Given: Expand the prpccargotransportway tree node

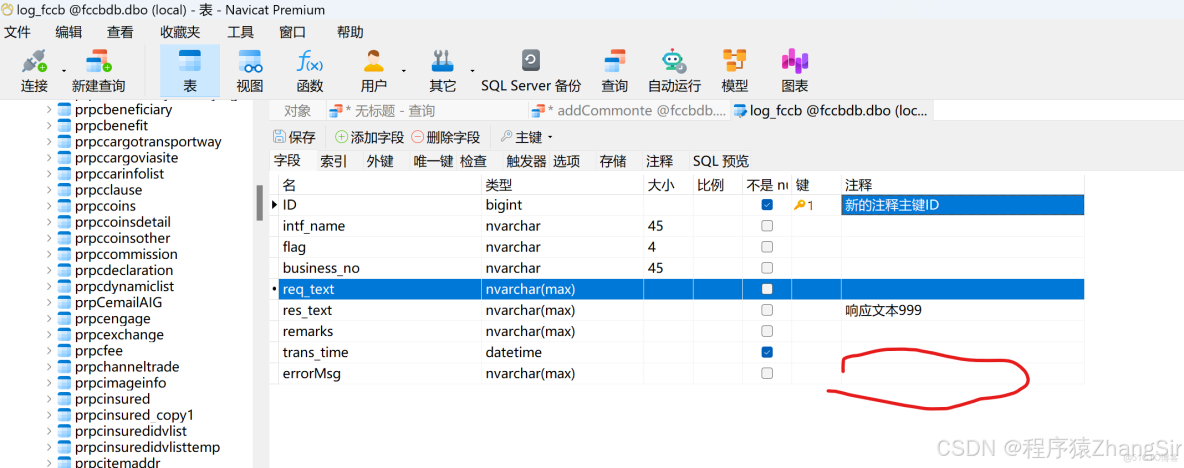Looking at the screenshot, I should [49, 141].
